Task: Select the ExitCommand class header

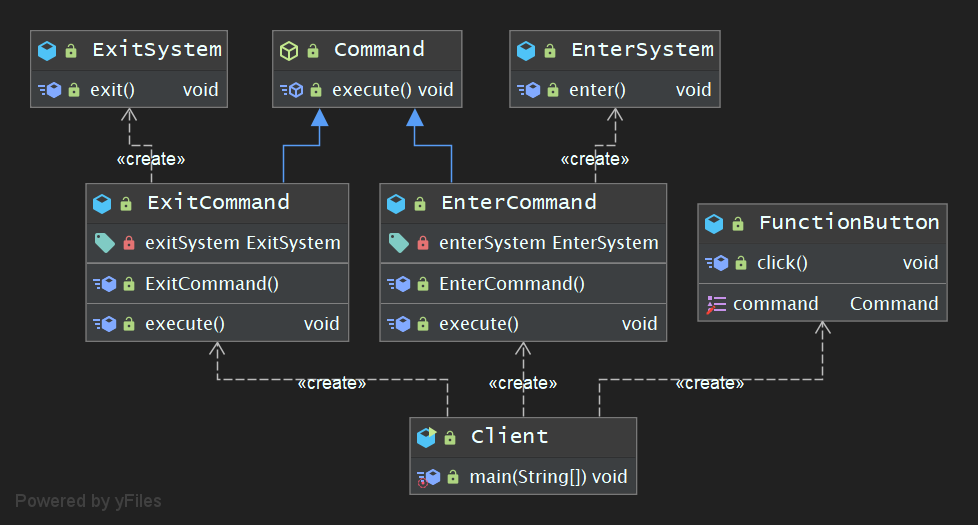Action: point(217,203)
